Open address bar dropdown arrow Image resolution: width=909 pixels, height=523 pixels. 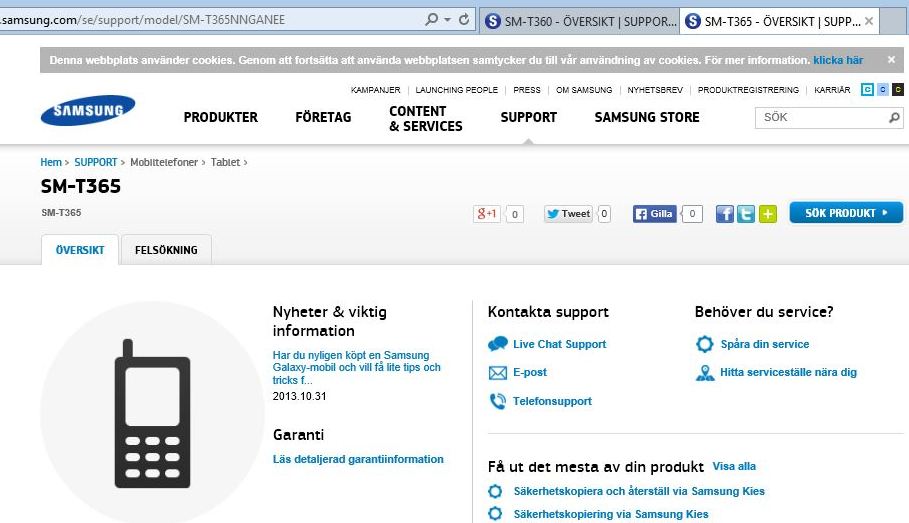click(448, 20)
